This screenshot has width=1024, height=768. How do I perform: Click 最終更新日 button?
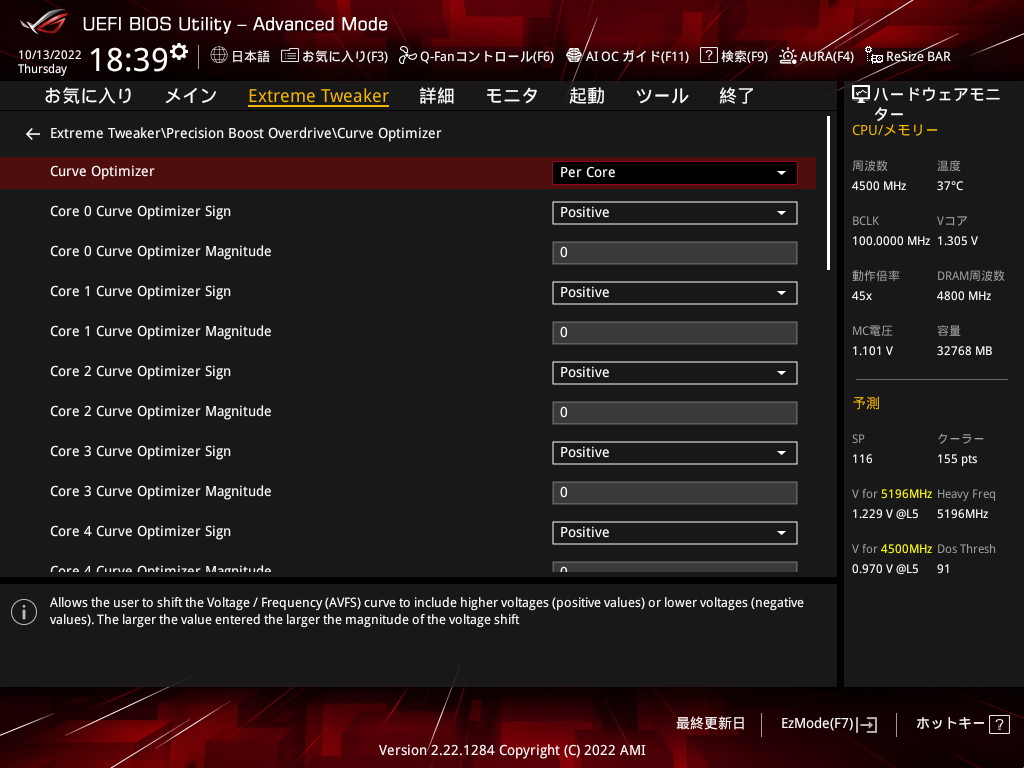(x=710, y=724)
